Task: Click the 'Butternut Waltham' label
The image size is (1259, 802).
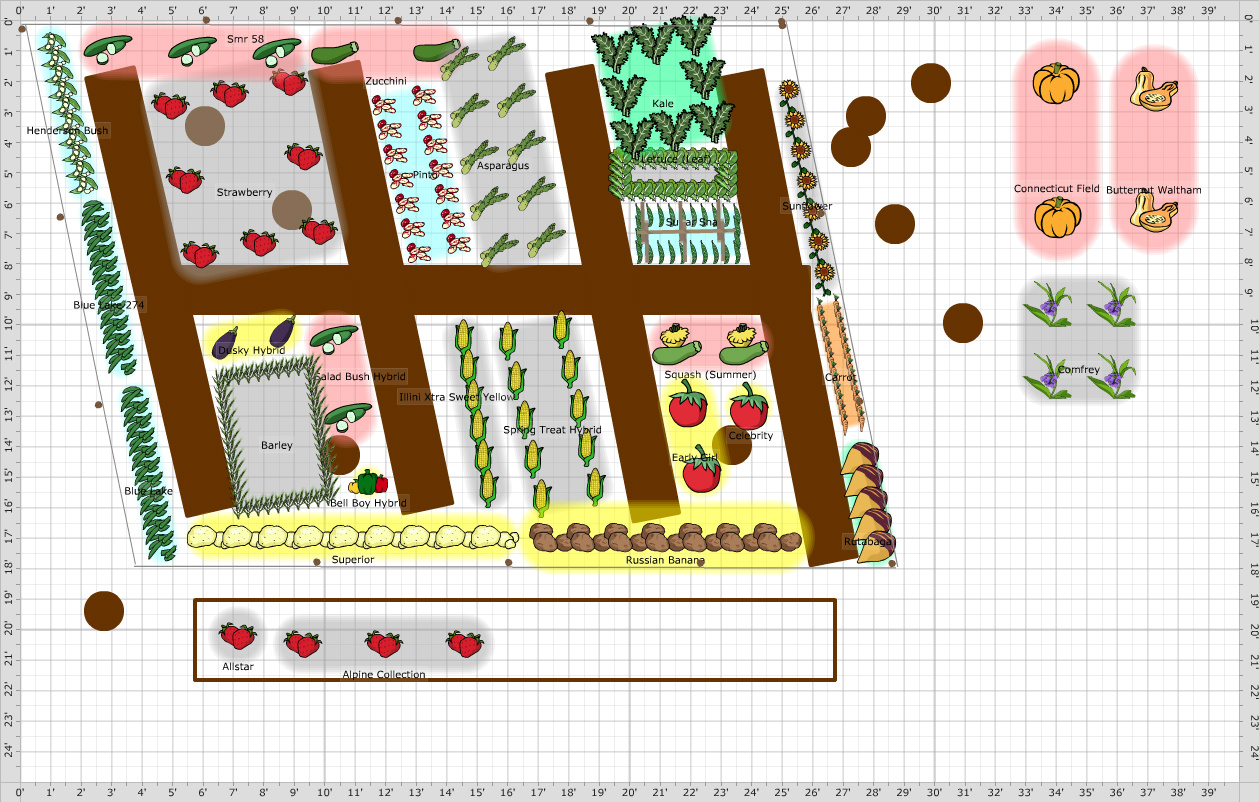Action: pyautogui.click(x=1154, y=190)
